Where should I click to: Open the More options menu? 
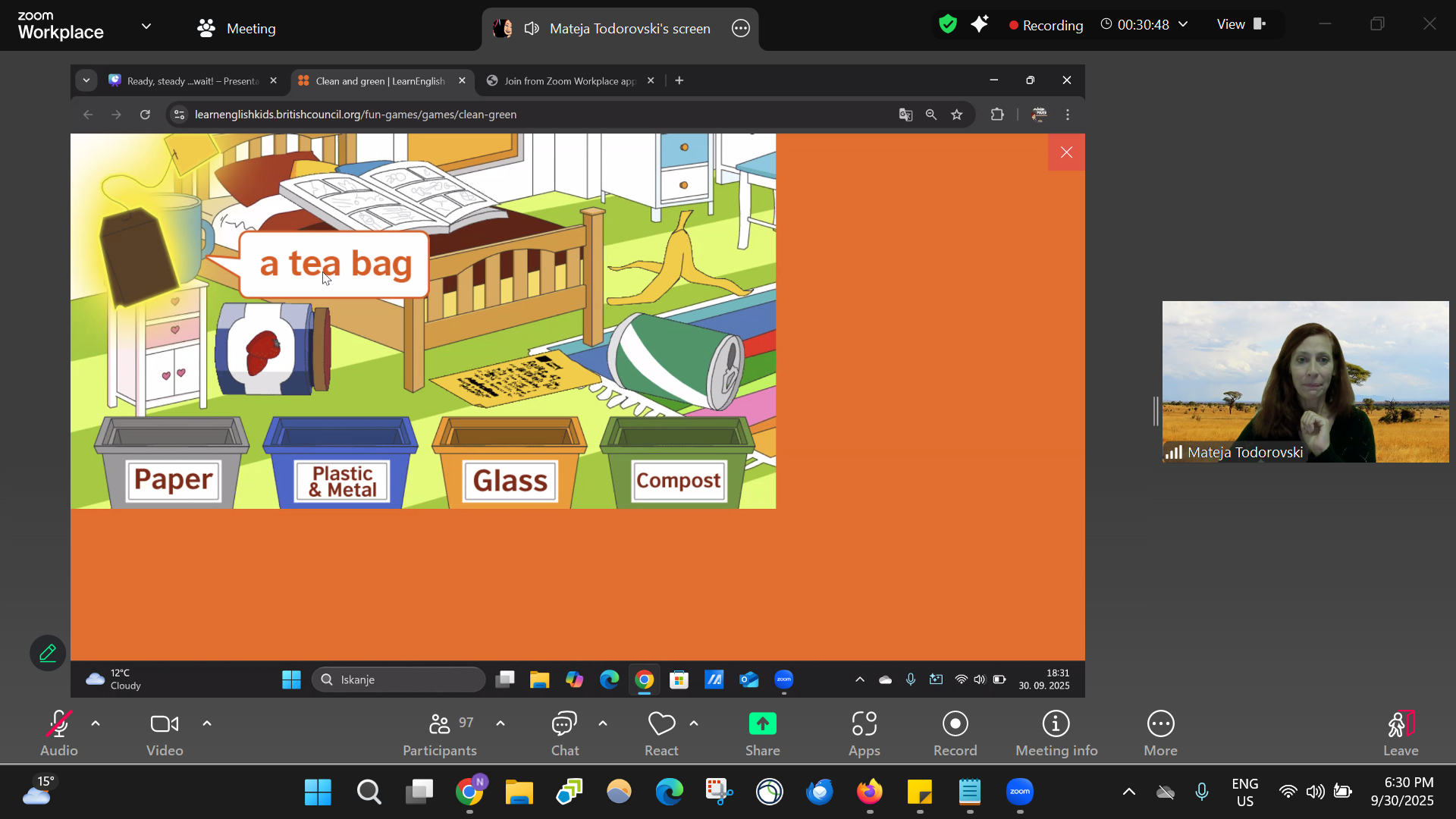(x=1160, y=733)
